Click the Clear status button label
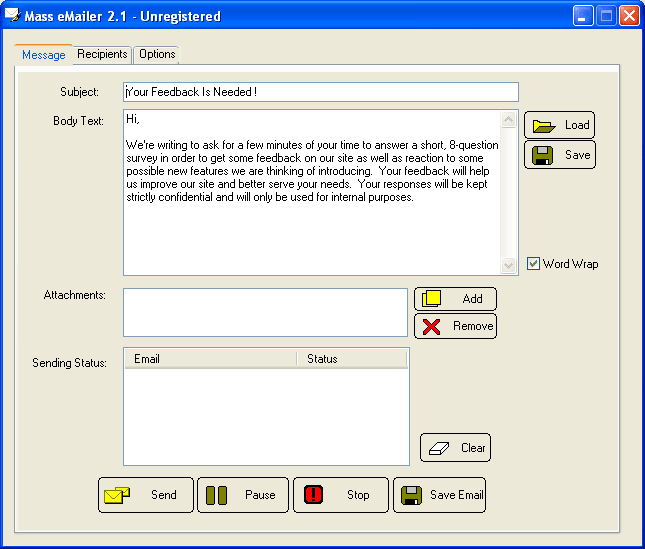The image size is (645, 549). 473,447
